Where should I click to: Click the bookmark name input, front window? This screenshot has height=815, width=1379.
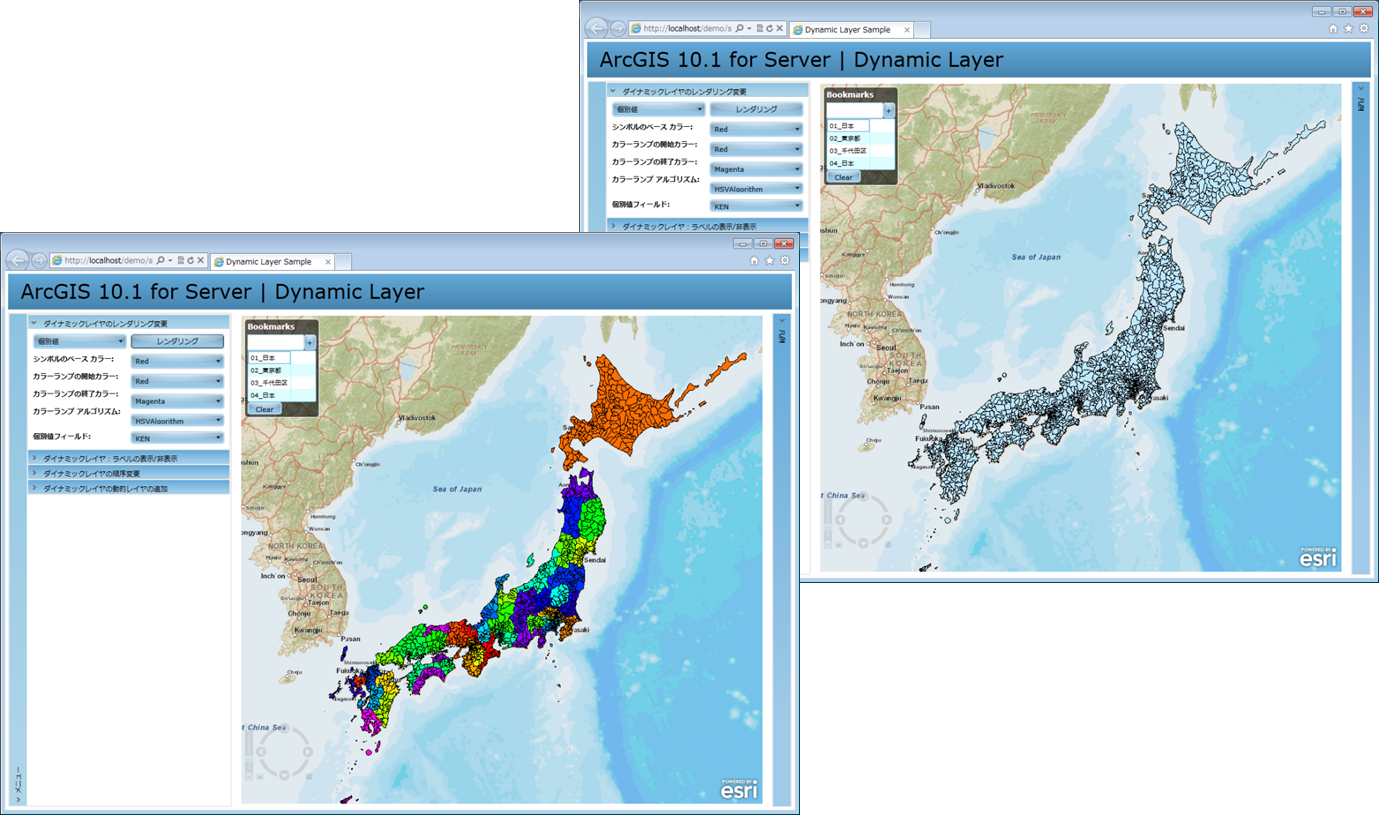pyautogui.click(x=275, y=342)
